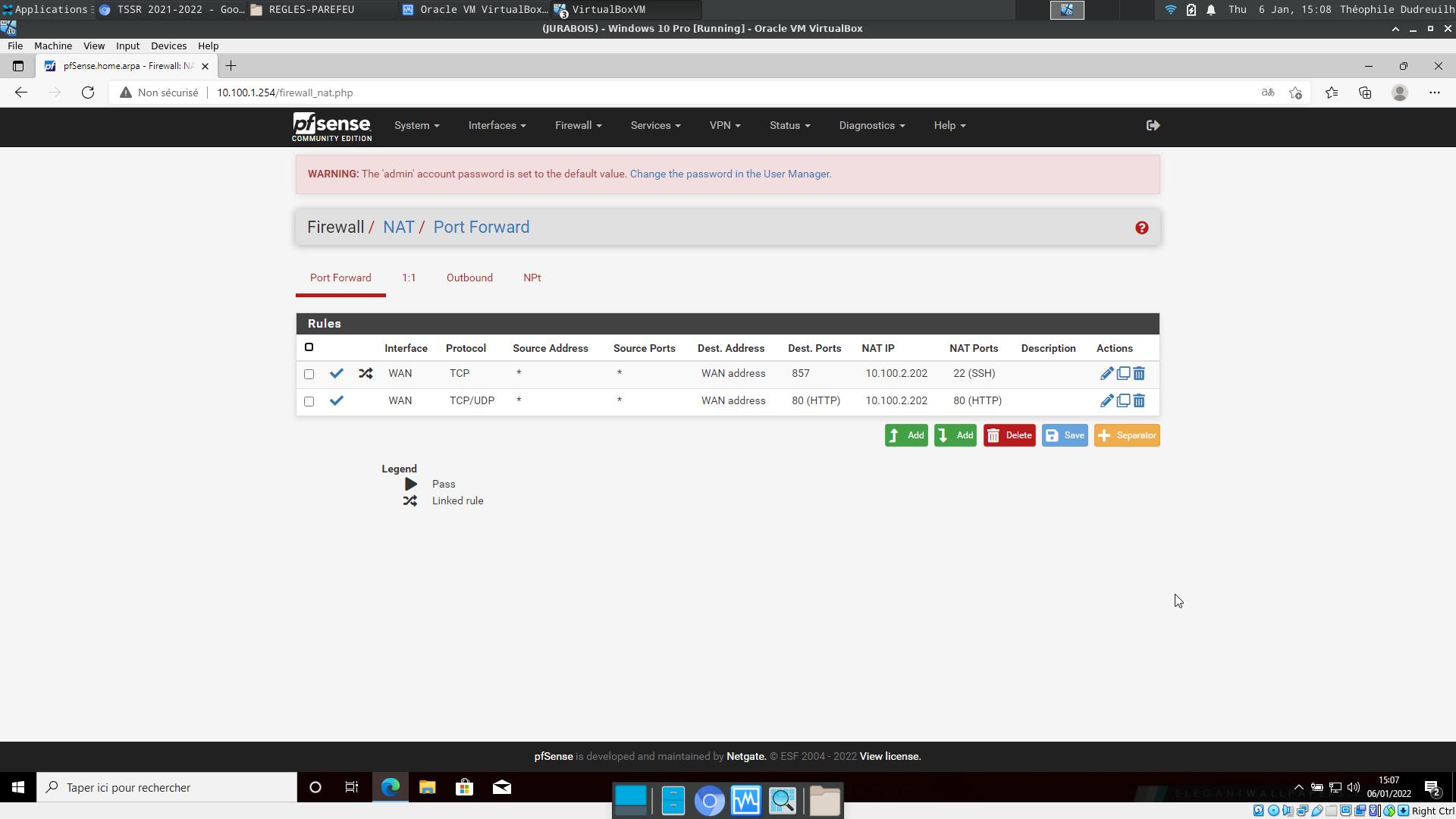Switch to the Outbound NAT tab

pos(469,278)
